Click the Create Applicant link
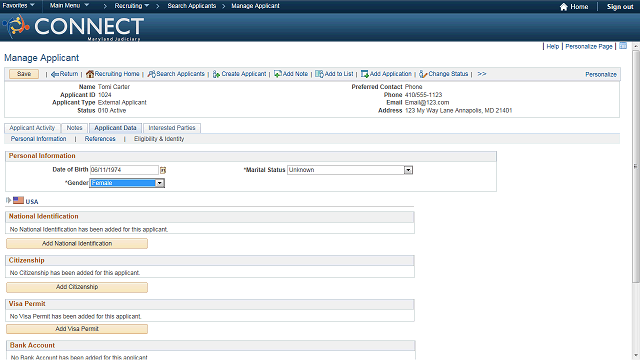This screenshot has width=640, height=360. point(244,74)
